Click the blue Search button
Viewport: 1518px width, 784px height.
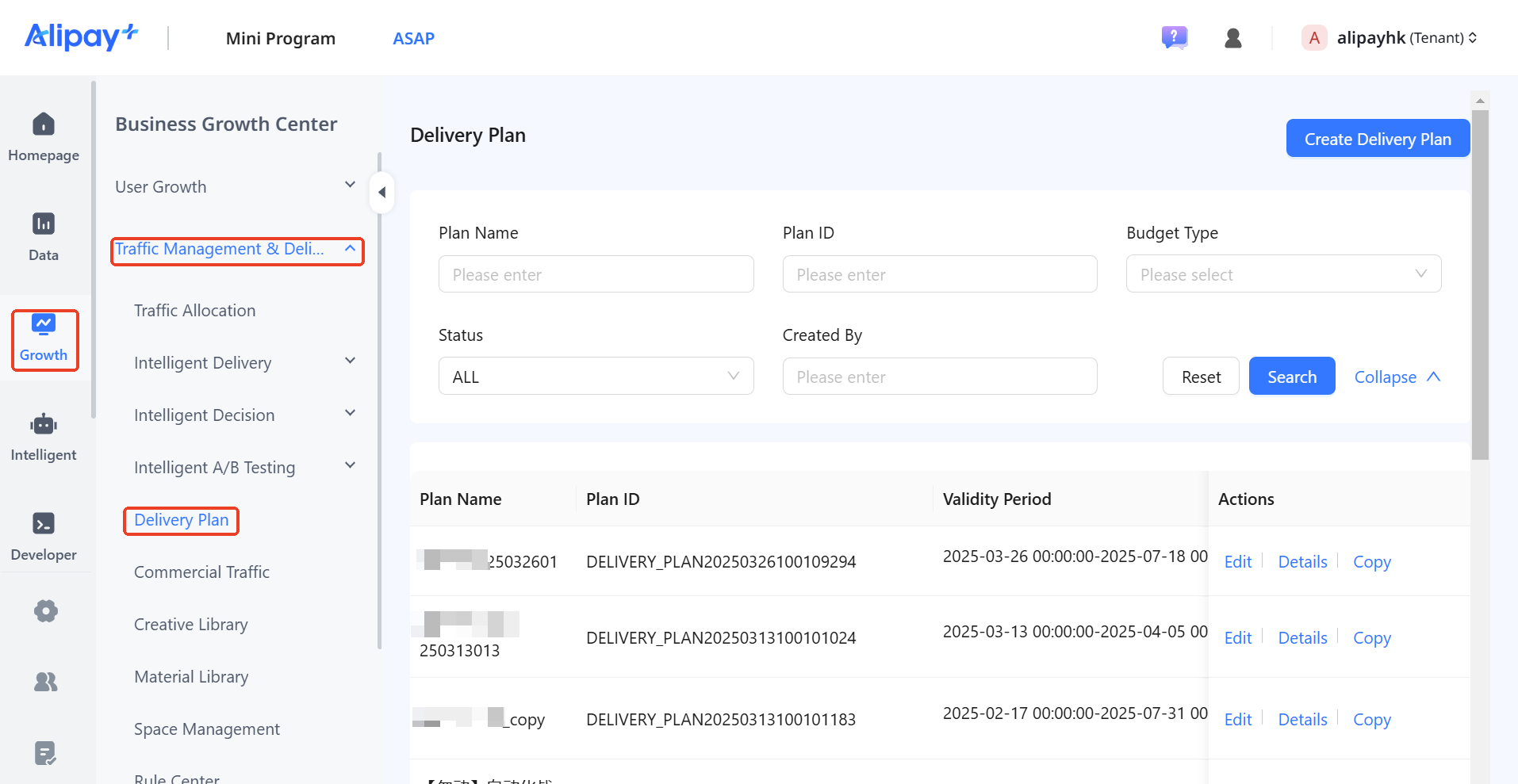(1292, 377)
